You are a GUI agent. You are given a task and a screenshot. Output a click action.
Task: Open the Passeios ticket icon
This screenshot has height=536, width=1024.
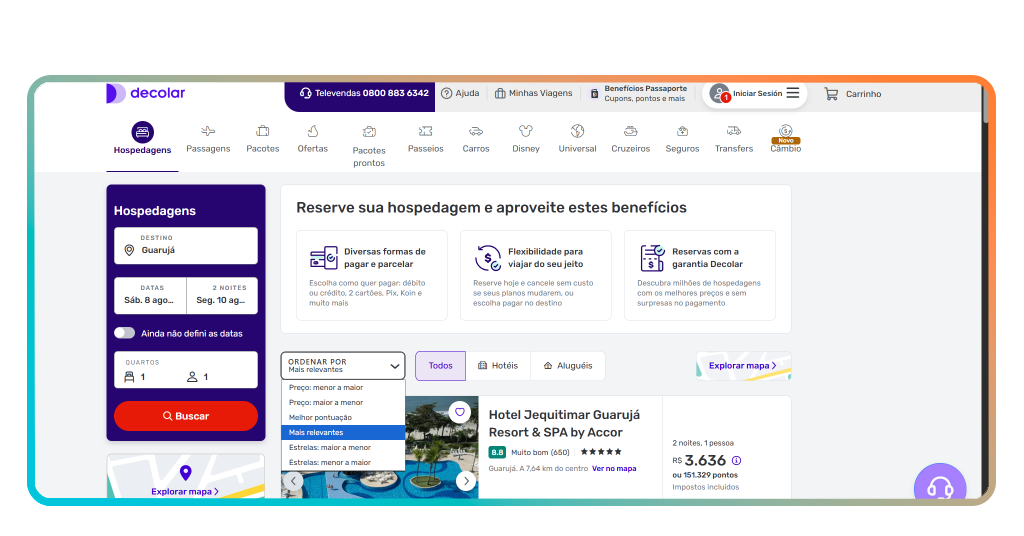click(426, 131)
